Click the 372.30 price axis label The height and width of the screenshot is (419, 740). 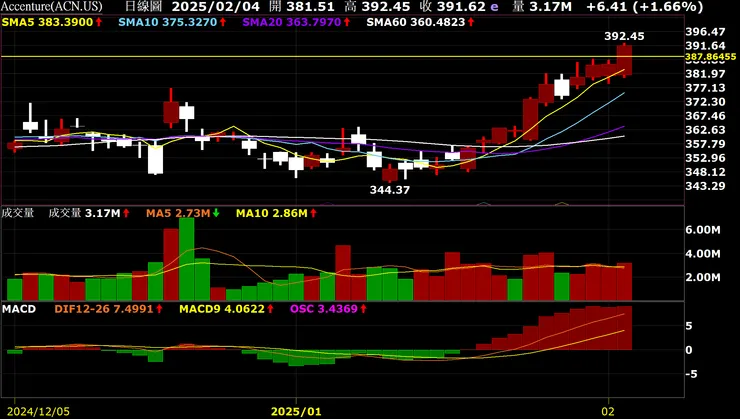click(705, 102)
